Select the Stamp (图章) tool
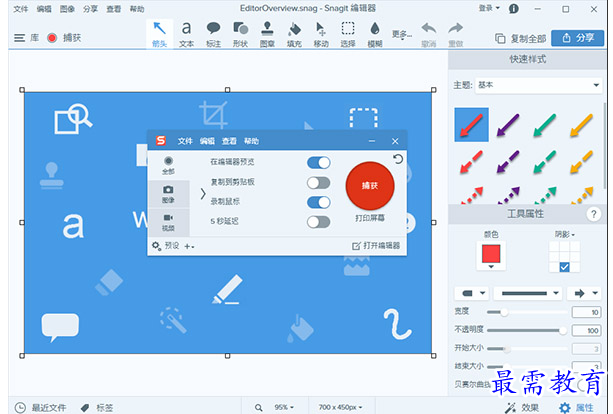613x414 pixels. point(267,34)
